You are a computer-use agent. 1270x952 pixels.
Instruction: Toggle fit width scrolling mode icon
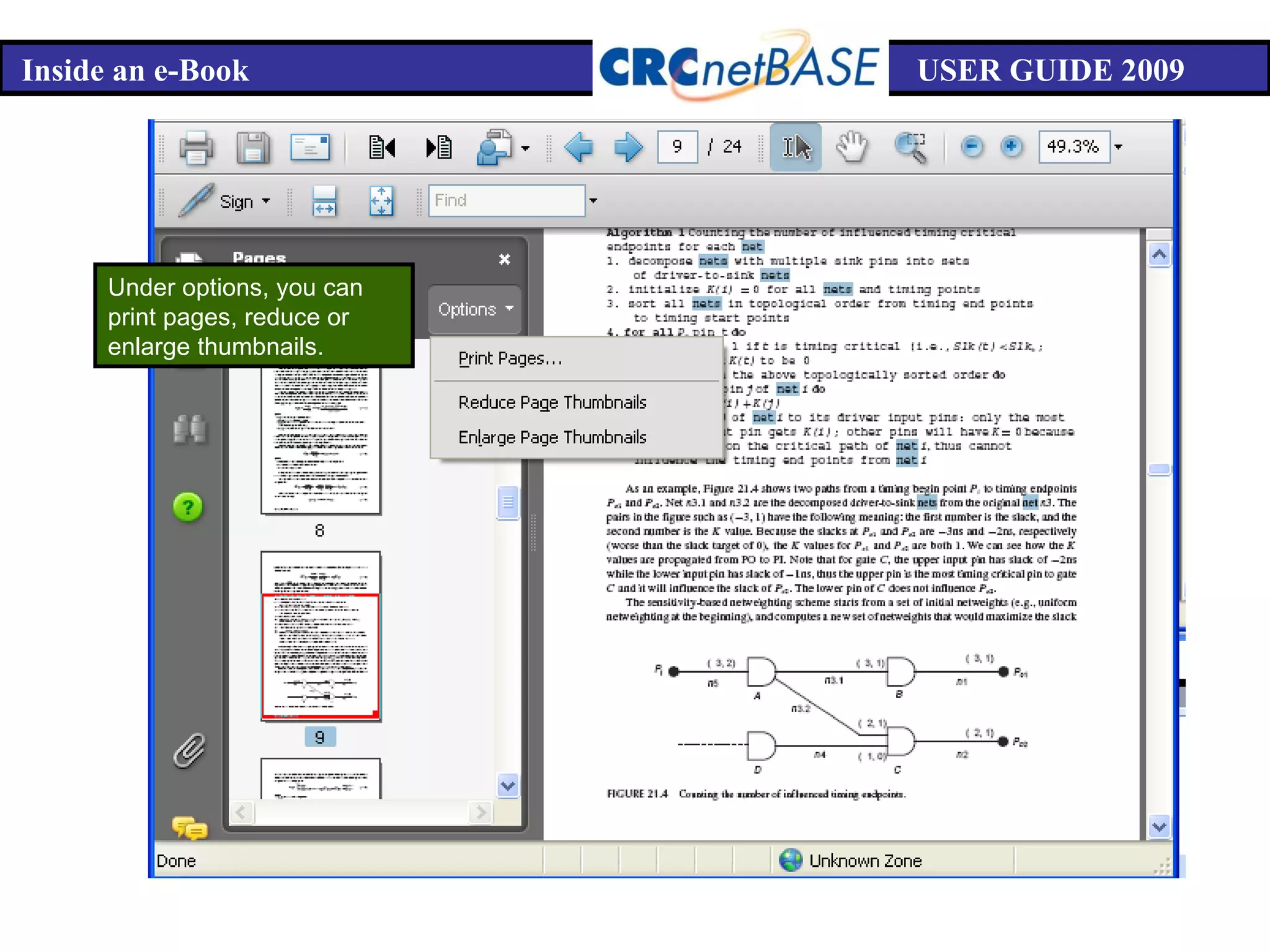(x=324, y=201)
